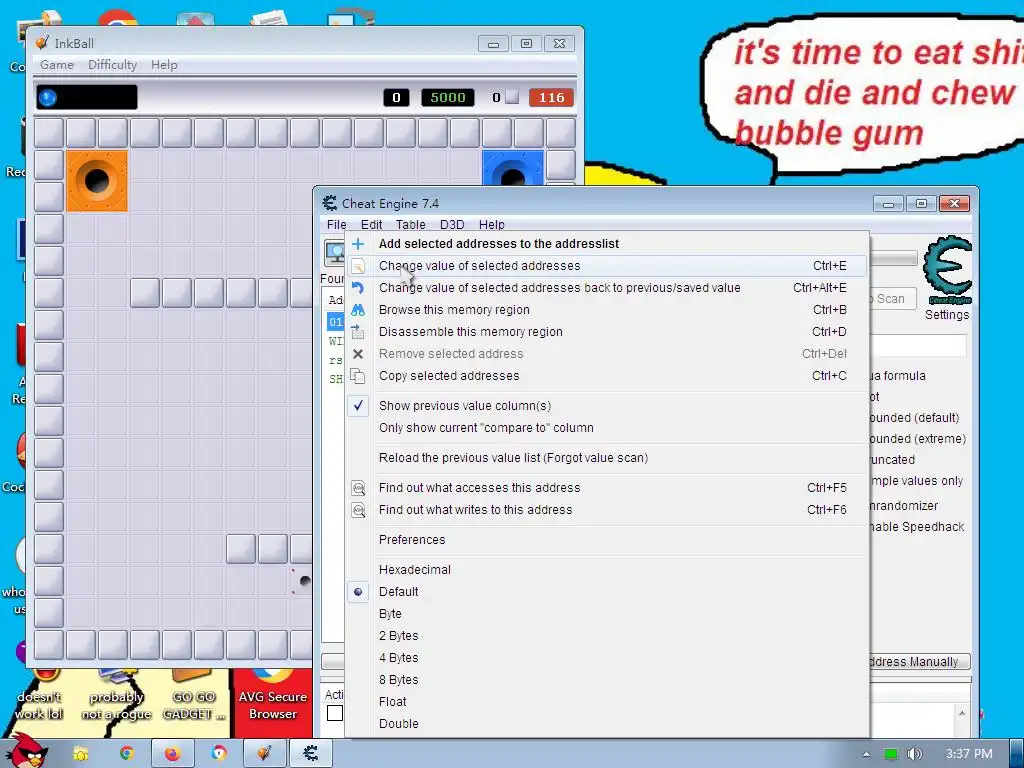Viewport: 1024px width, 768px height.
Task: Click the magnifier icon beside 'accesses this address'
Action: coord(358,488)
